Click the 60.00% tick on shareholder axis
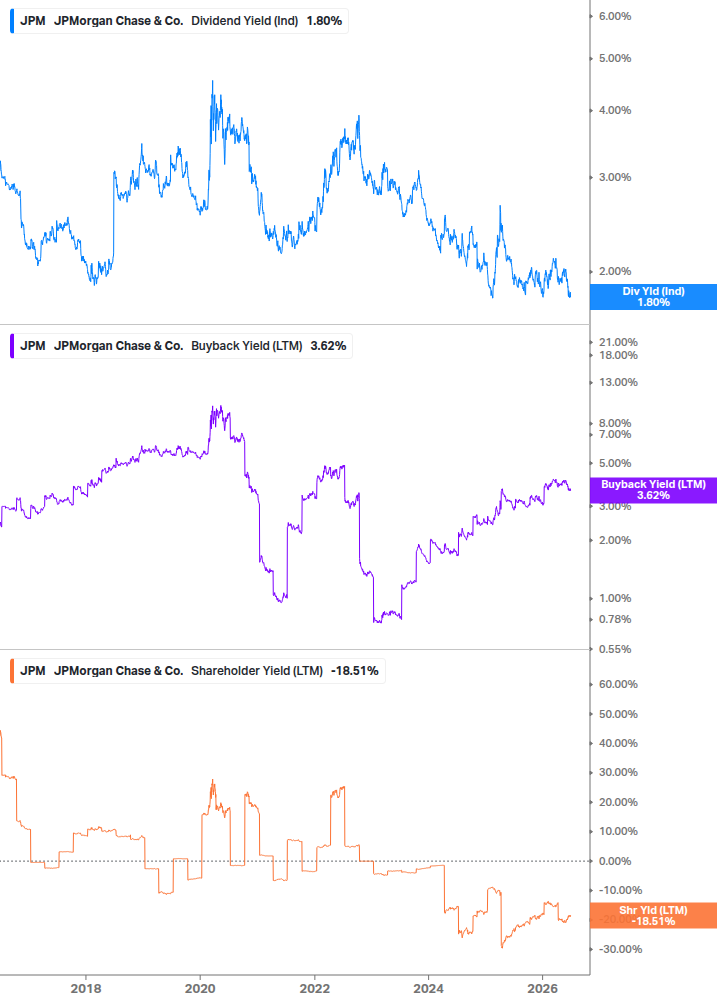This screenshot has height=1005, width=717. (x=618, y=685)
